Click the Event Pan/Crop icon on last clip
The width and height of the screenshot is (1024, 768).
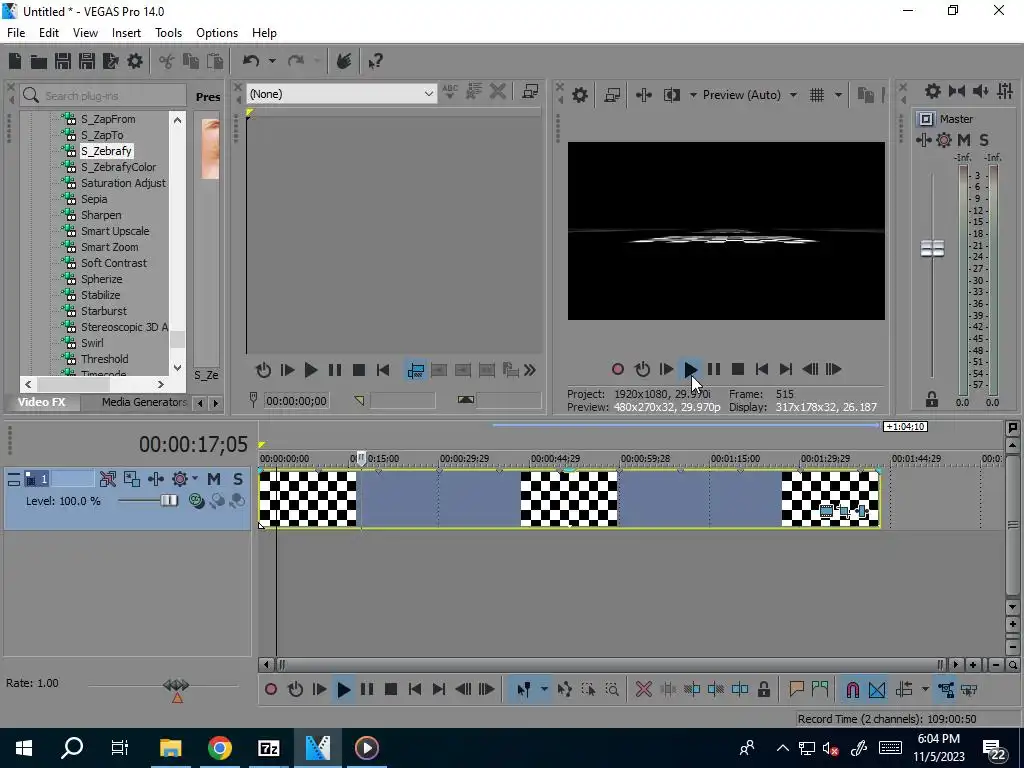(844, 512)
